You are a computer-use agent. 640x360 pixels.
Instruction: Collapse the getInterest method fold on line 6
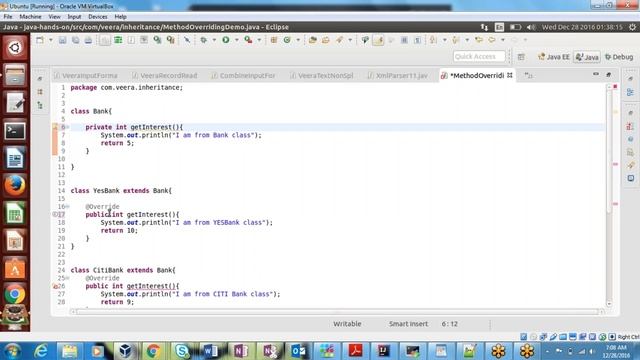tap(68, 127)
